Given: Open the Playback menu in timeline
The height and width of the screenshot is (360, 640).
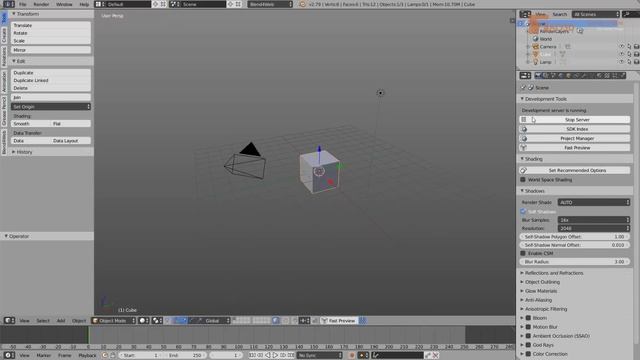Looking at the screenshot, I should tap(87, 356).
